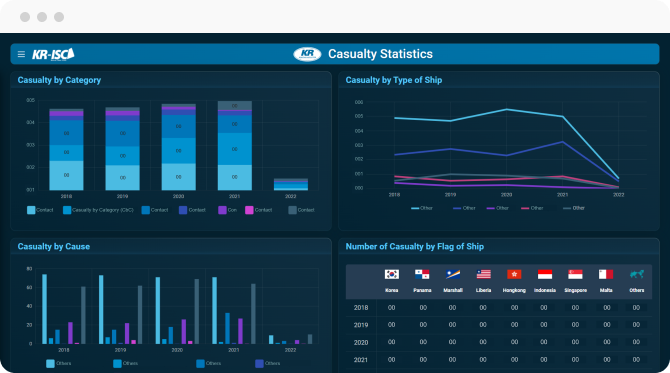Select the 2021 row label in flag table
The height and width of the screenshot is (373, 670).
tap(361, 360)
